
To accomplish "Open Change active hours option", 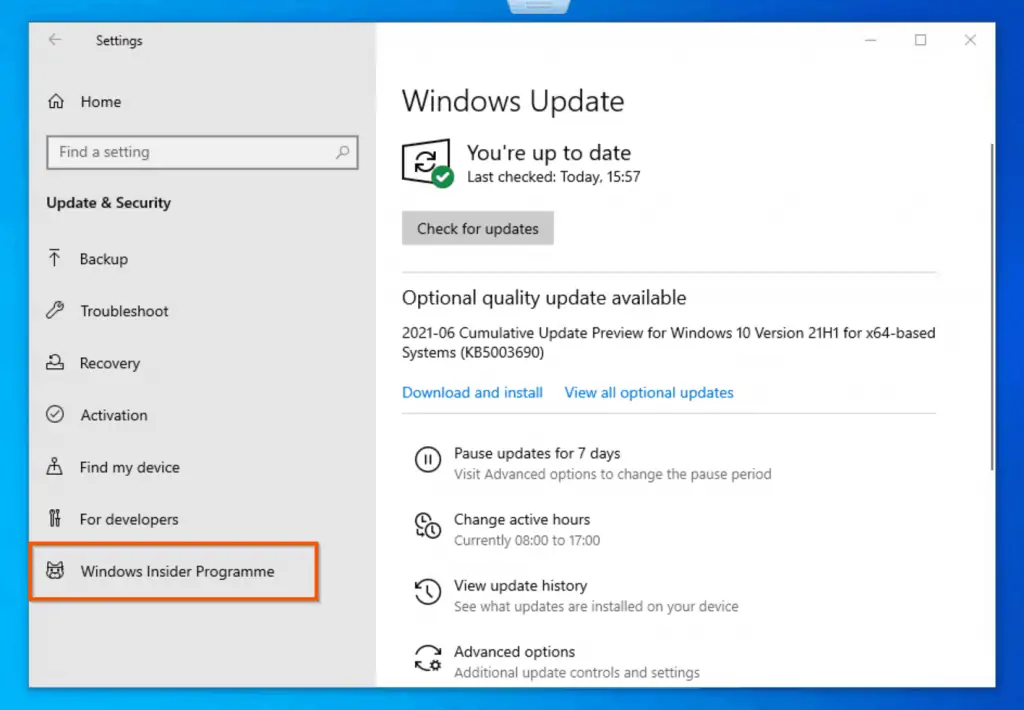I will 522,519.
